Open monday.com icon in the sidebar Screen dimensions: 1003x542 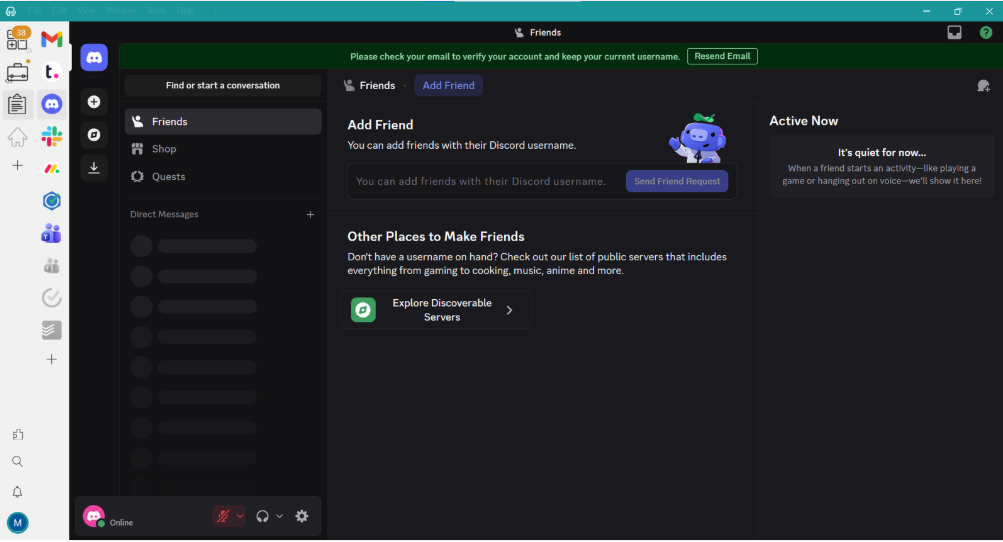(52, 169)
